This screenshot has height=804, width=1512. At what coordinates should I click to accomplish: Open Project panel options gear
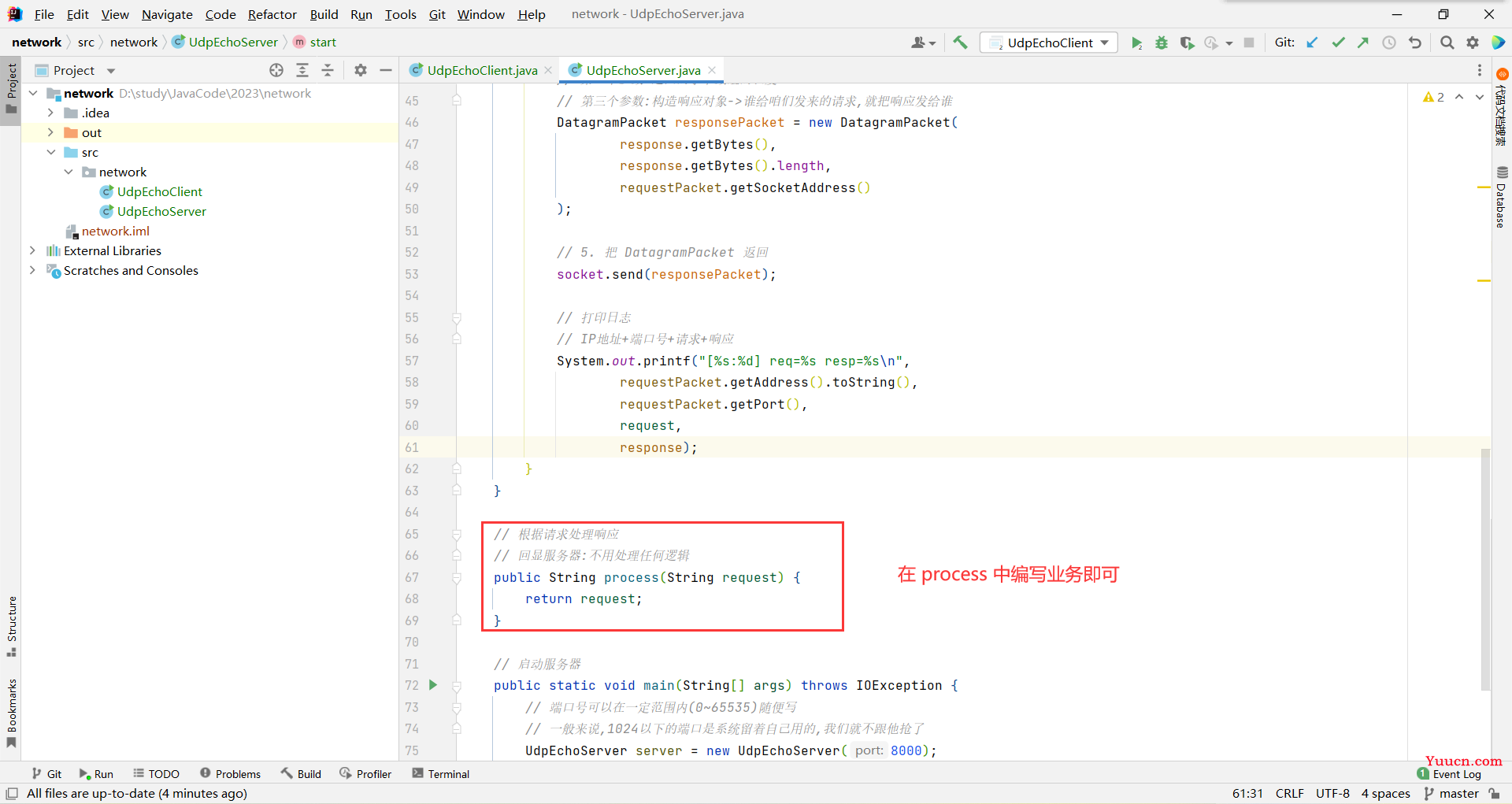click(361, 70)
